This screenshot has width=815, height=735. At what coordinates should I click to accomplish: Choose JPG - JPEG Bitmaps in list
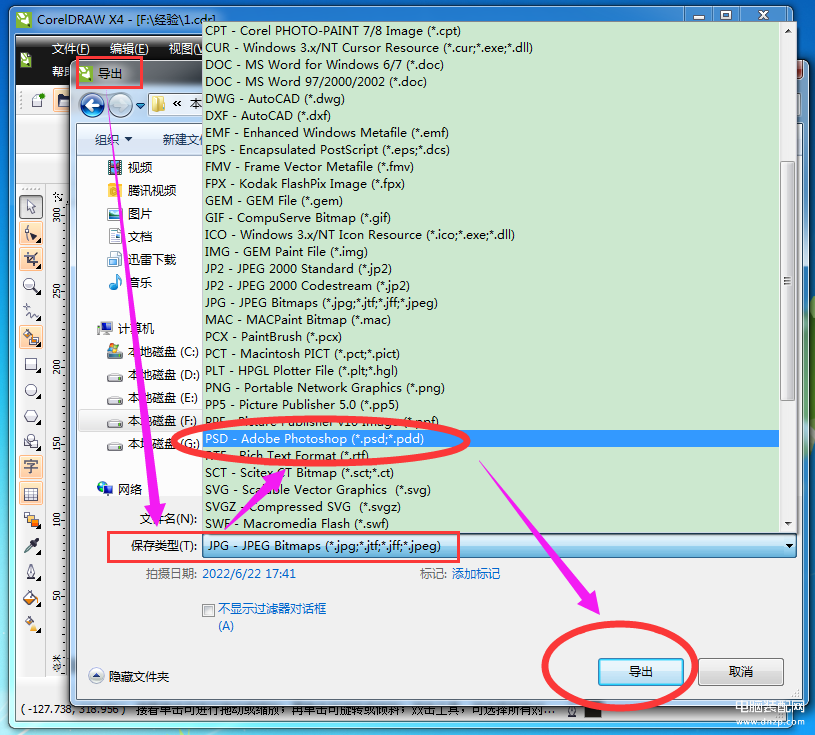(491, 303)
